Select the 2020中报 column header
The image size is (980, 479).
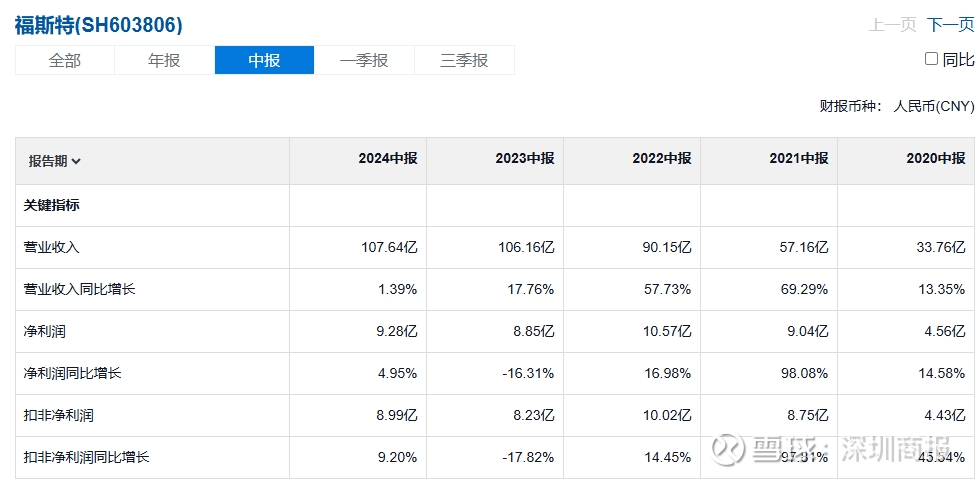[936, 158]
